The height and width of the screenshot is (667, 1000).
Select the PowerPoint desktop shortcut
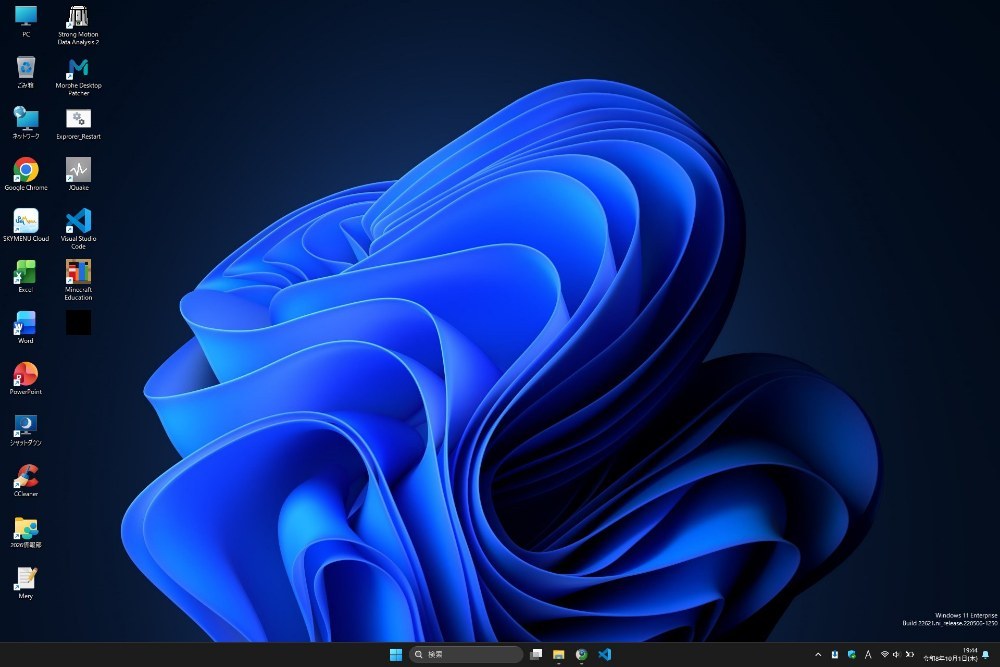click(x=26, y=378)
